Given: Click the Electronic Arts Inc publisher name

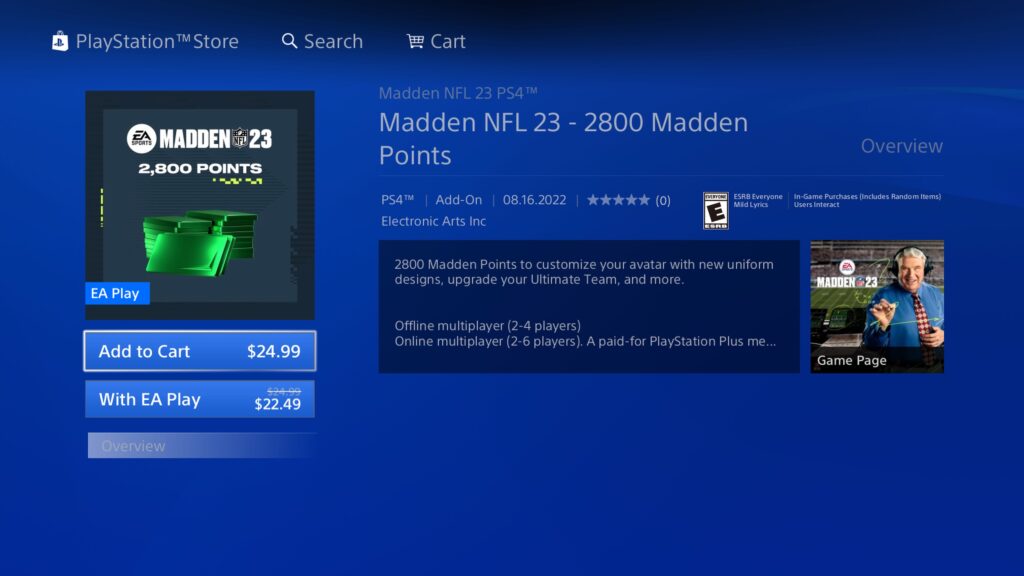Looking at the screenshot, I should tap(434, 221).
